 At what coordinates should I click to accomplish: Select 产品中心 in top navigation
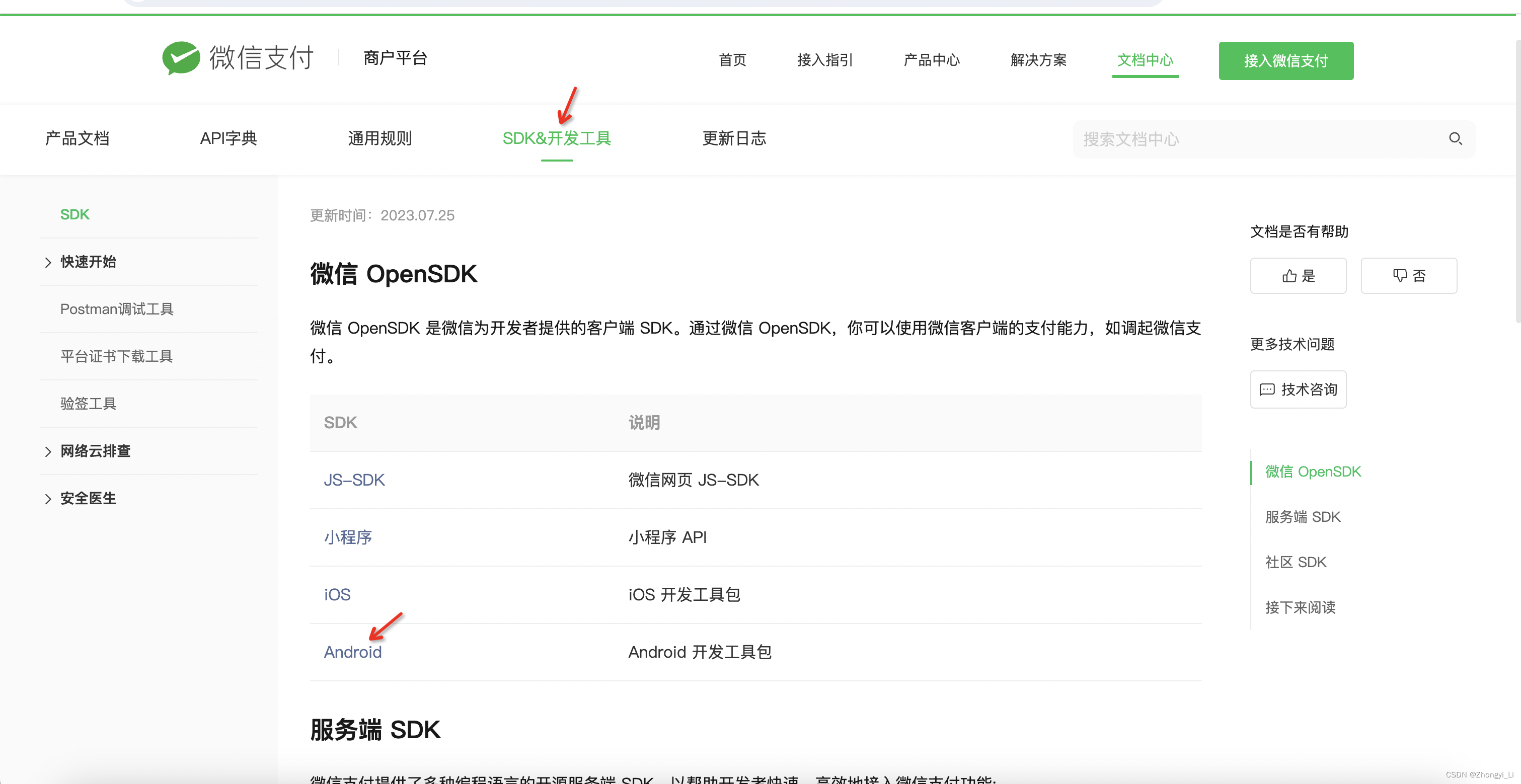coord(931,60)
